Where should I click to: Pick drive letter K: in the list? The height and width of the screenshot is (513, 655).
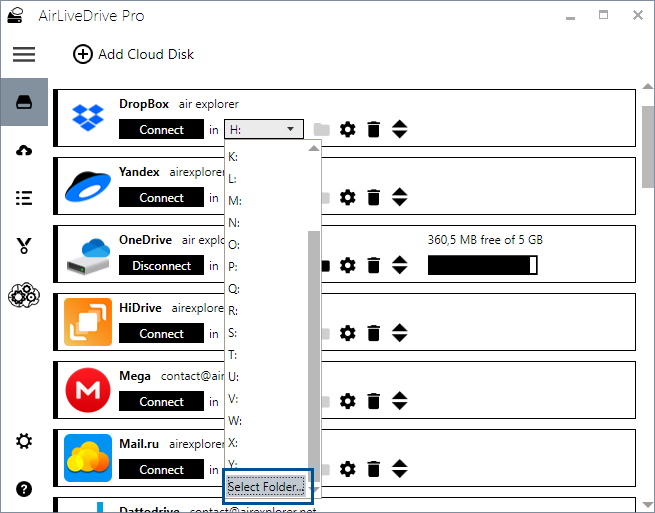[234, 157]
